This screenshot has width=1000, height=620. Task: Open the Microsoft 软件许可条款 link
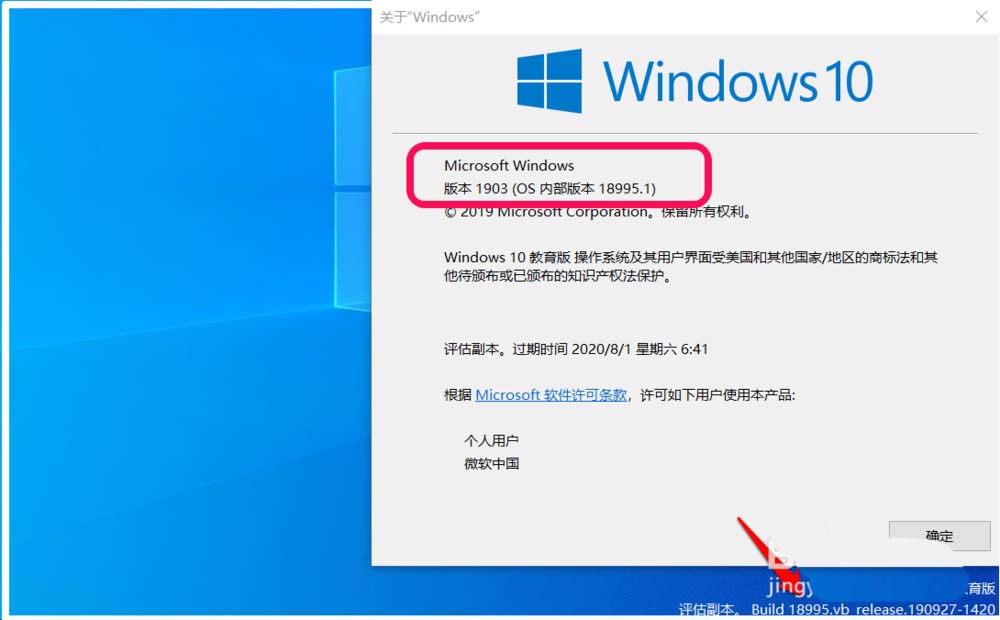551,395
